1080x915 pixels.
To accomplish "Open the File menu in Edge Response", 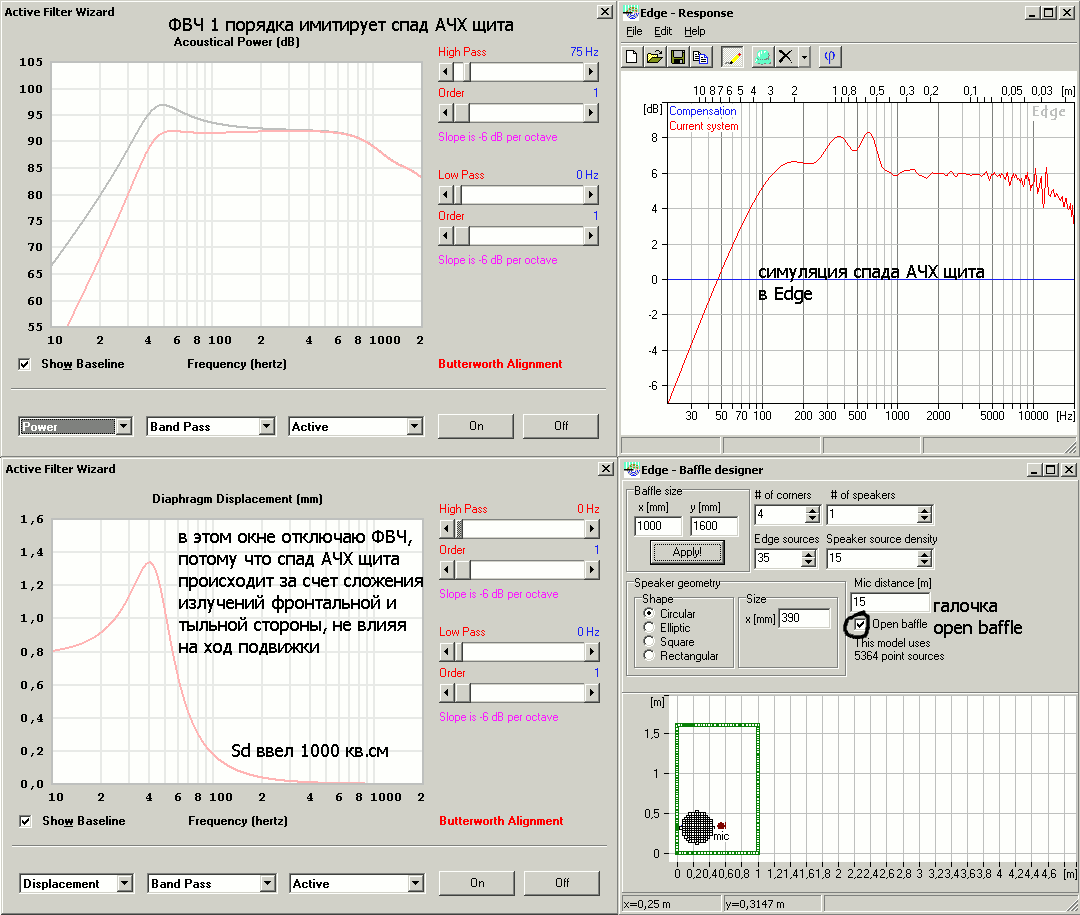I will point(634,31).
